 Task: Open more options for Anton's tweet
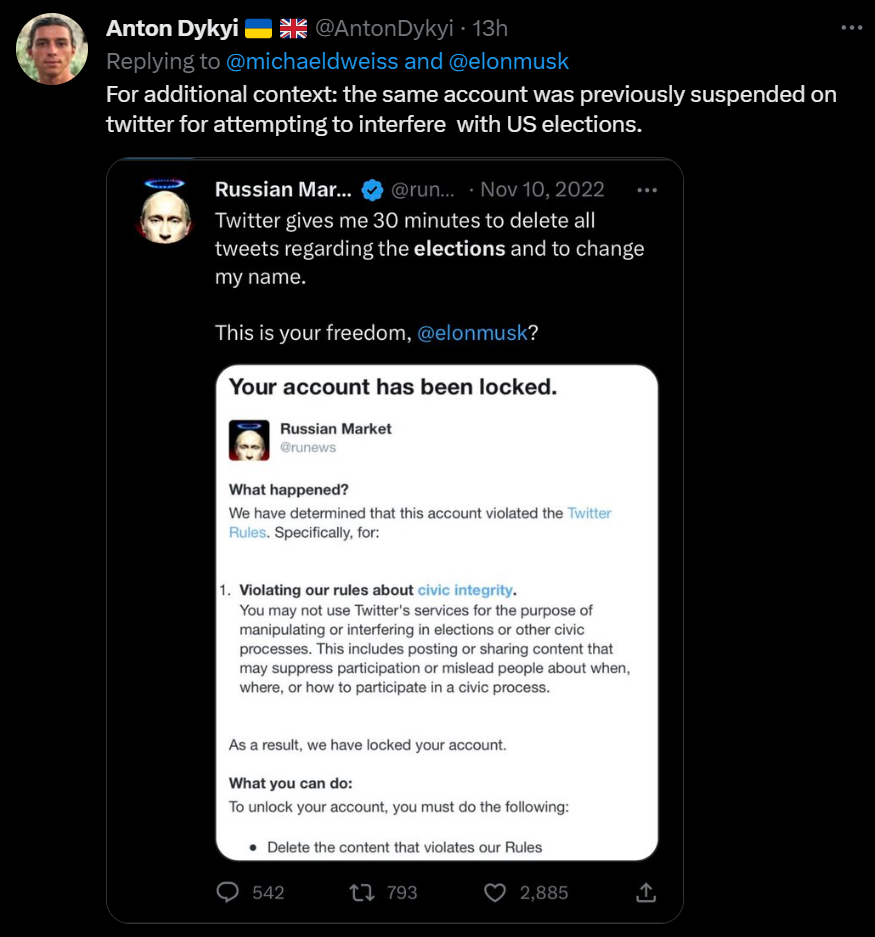[x=851, y=28]
